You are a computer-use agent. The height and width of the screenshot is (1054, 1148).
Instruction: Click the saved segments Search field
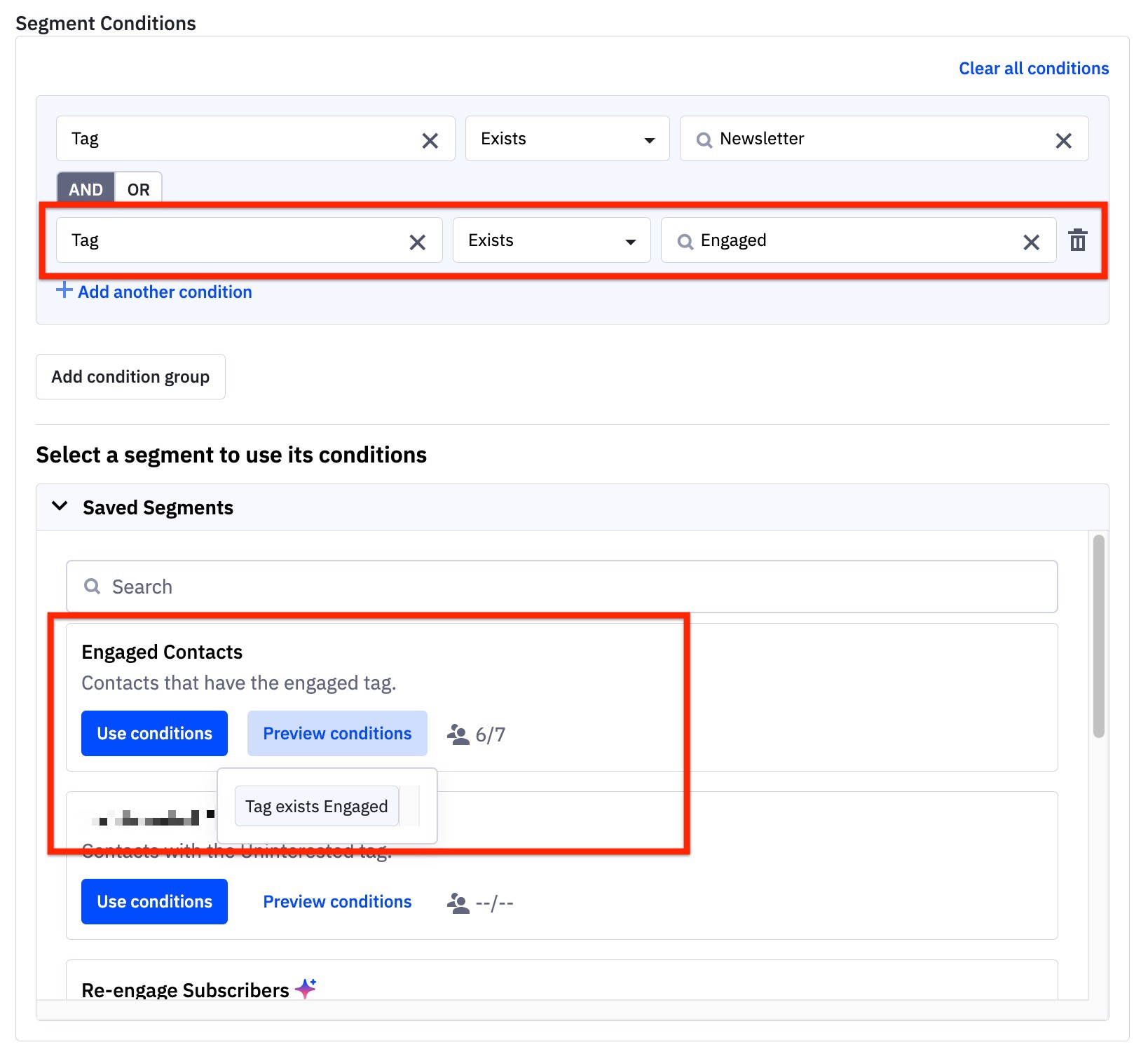561,587
